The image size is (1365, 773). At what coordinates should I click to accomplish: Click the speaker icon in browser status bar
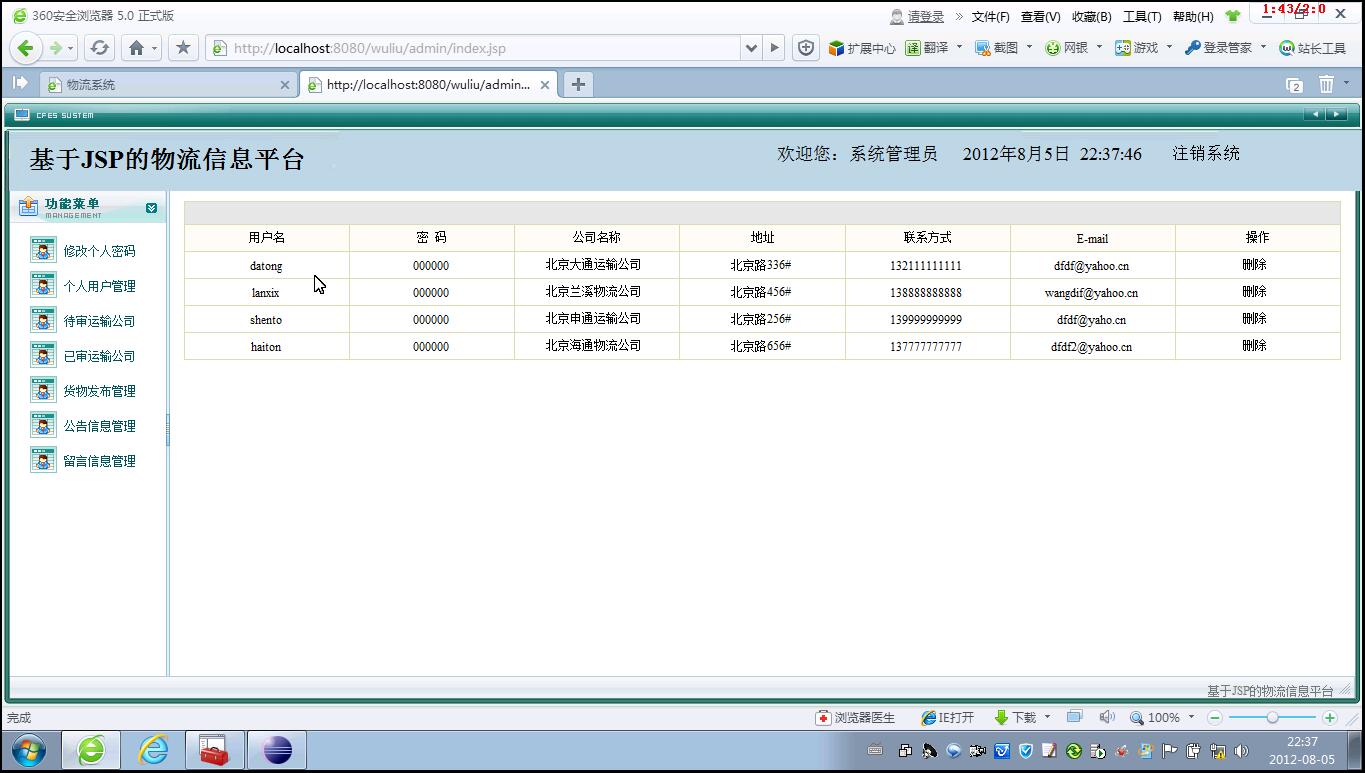(1107, 717)
